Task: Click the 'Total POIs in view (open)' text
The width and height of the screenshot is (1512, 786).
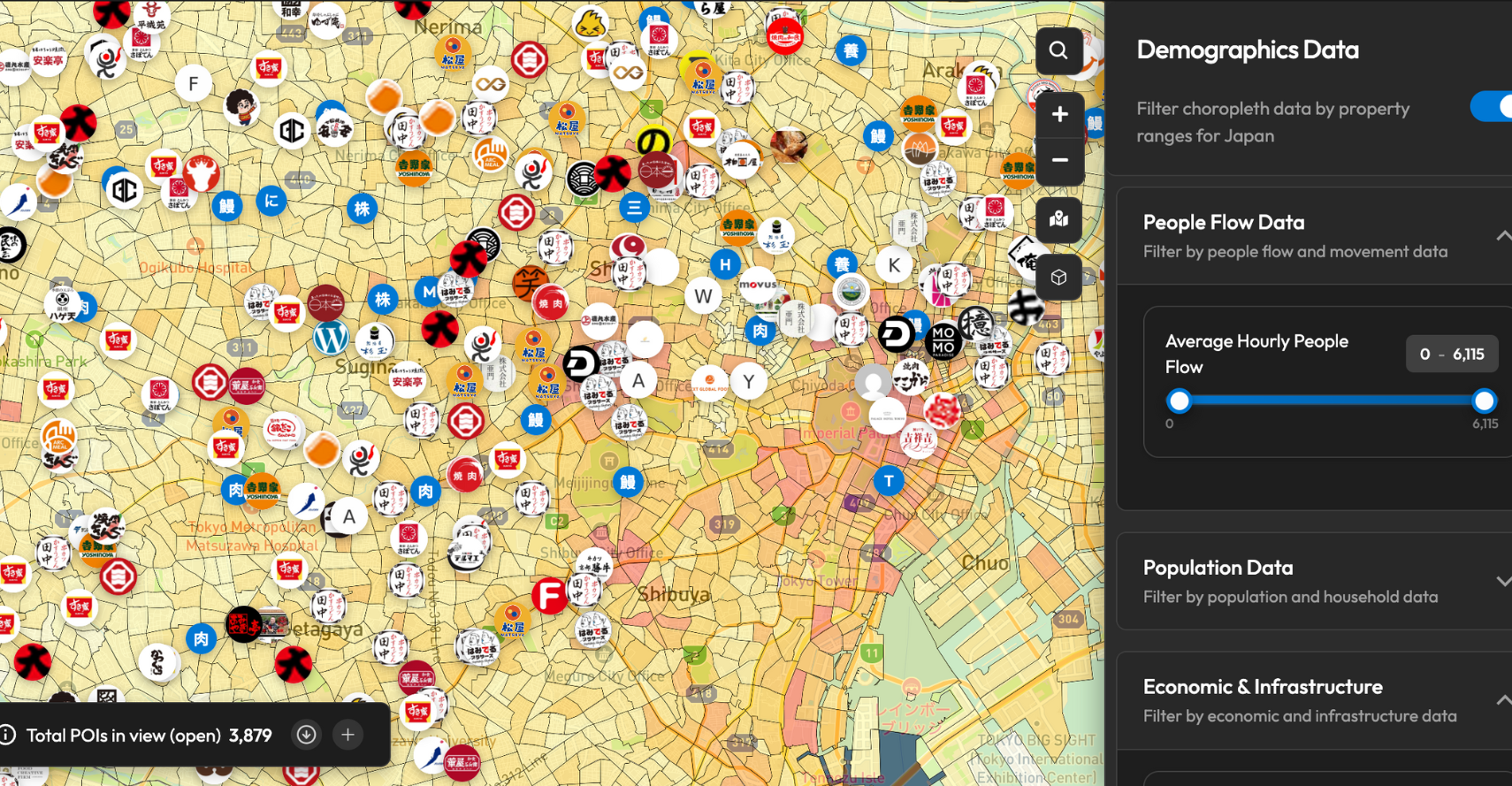Action: click(124, 736)
